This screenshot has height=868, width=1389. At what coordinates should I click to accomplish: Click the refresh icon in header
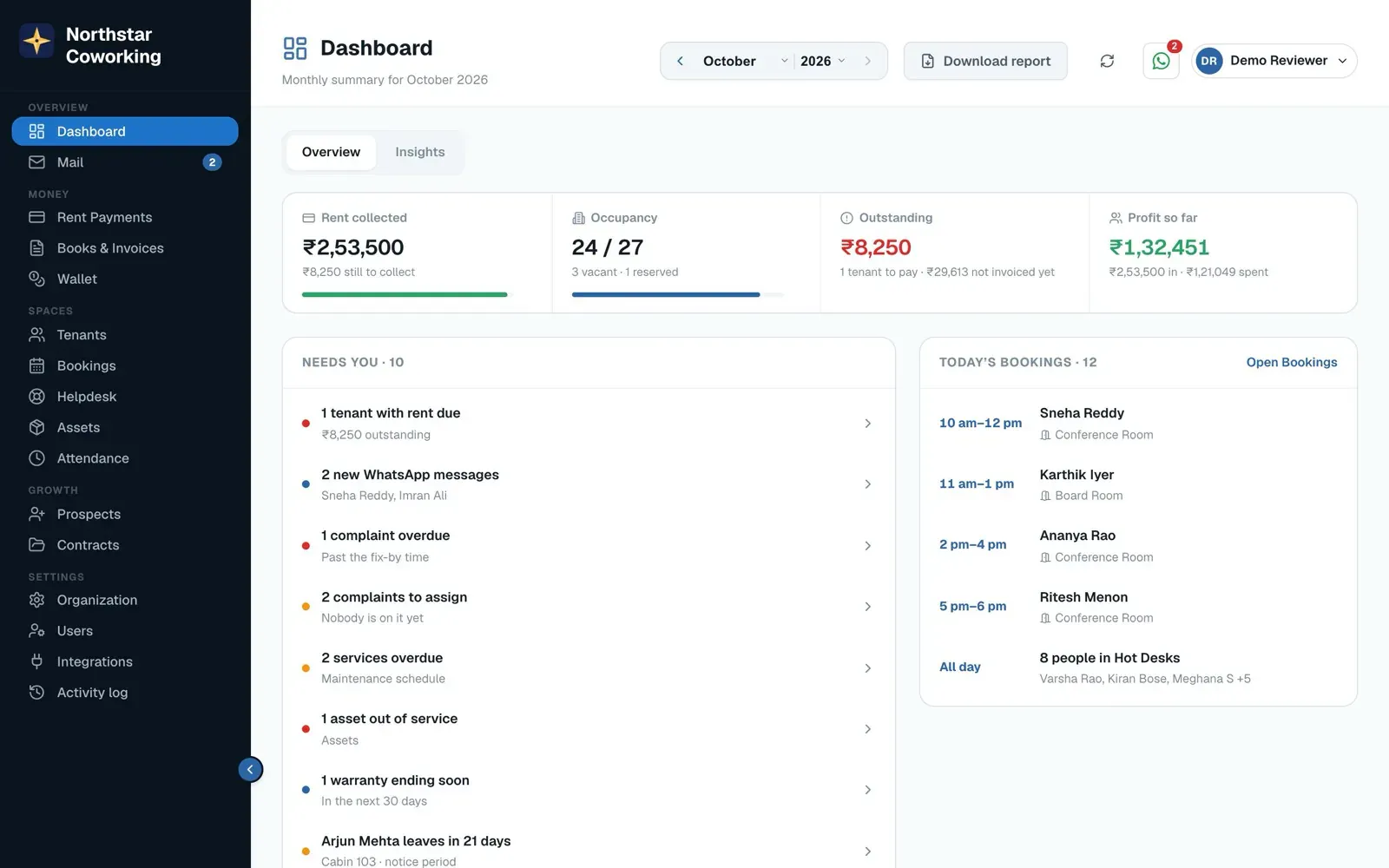(x=1107, y=61)
